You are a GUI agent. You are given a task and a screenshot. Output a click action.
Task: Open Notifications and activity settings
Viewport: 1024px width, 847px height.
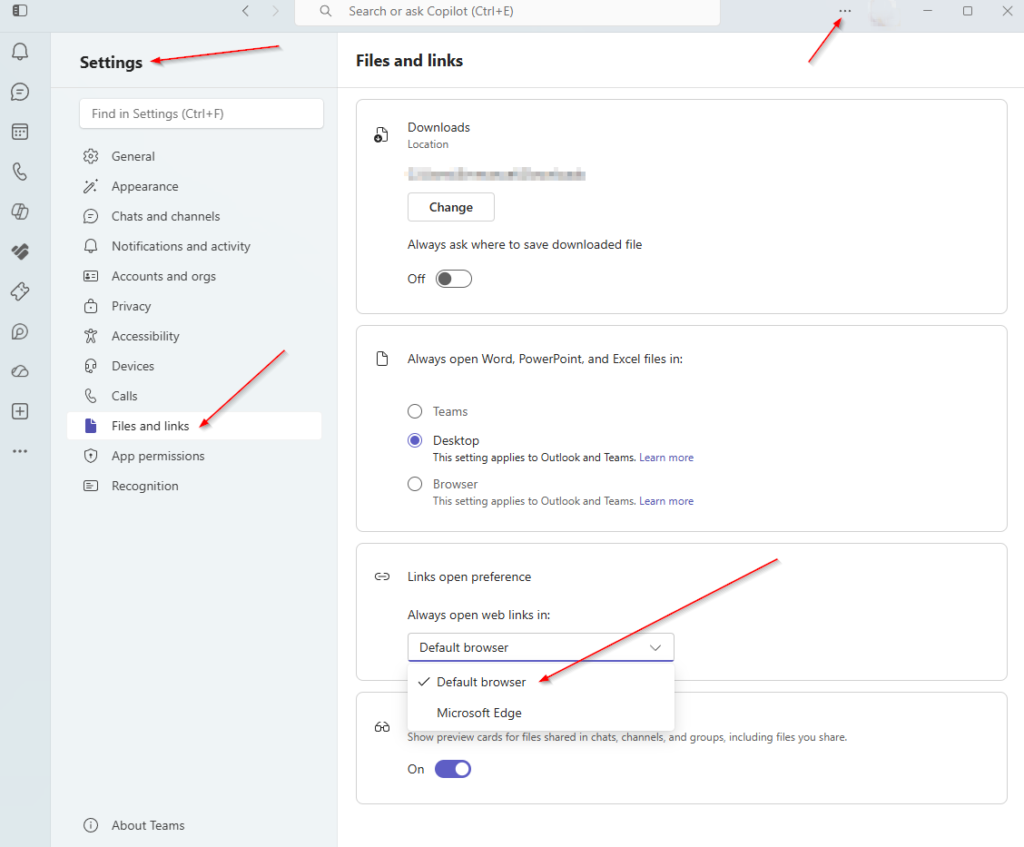click(195, 246)
